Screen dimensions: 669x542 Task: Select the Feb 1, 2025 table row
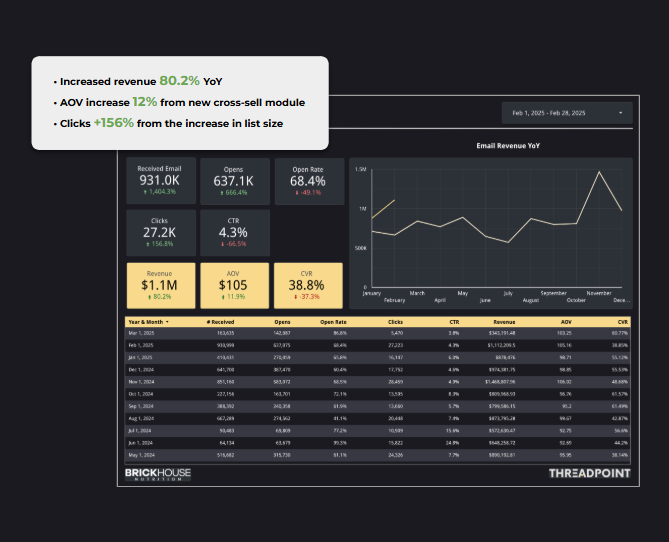click(x=378, y=344)
